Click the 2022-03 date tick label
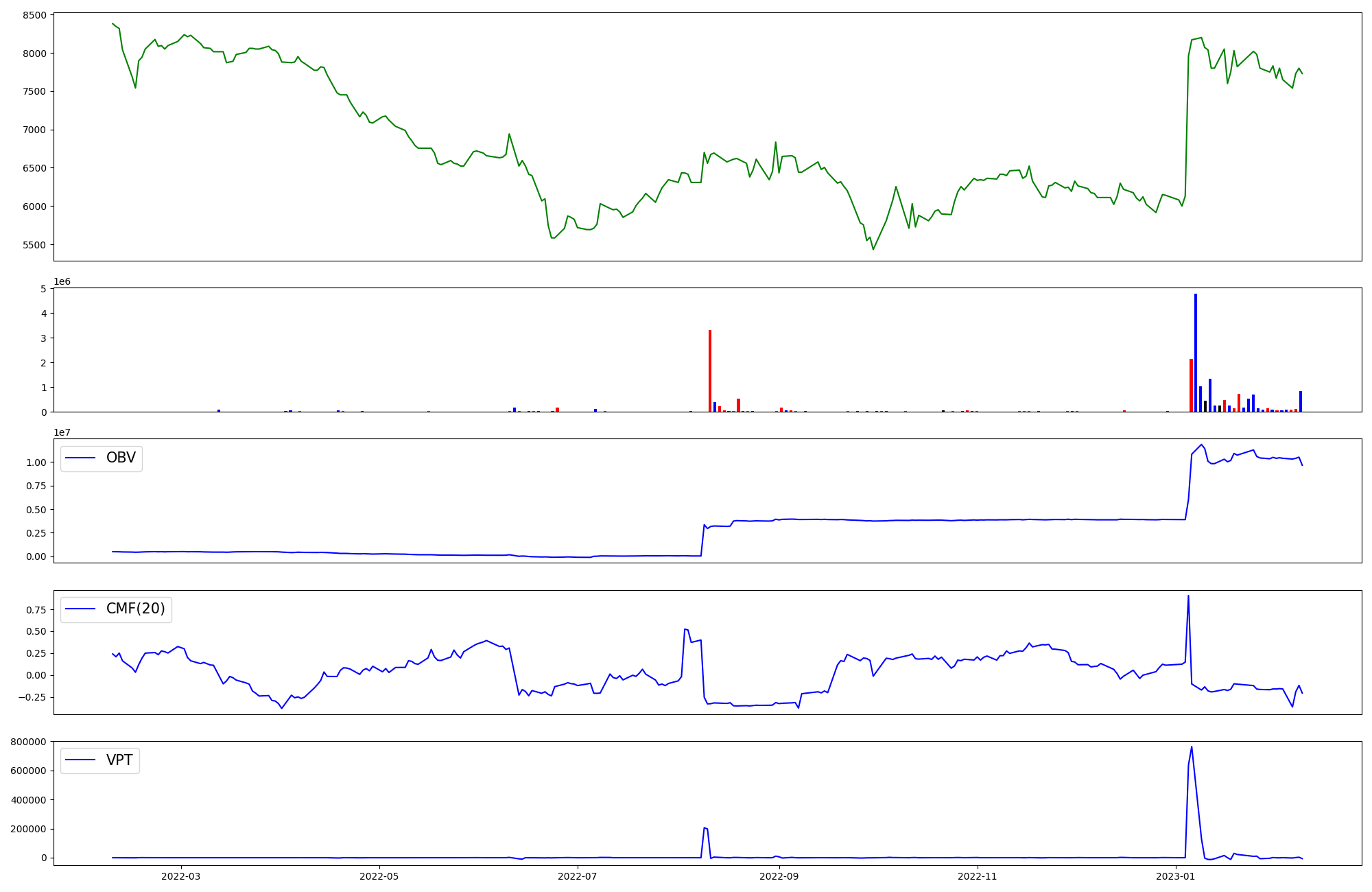Viewport: 1372px width, 892px height. pyautogui.click(x=181, y=876)
